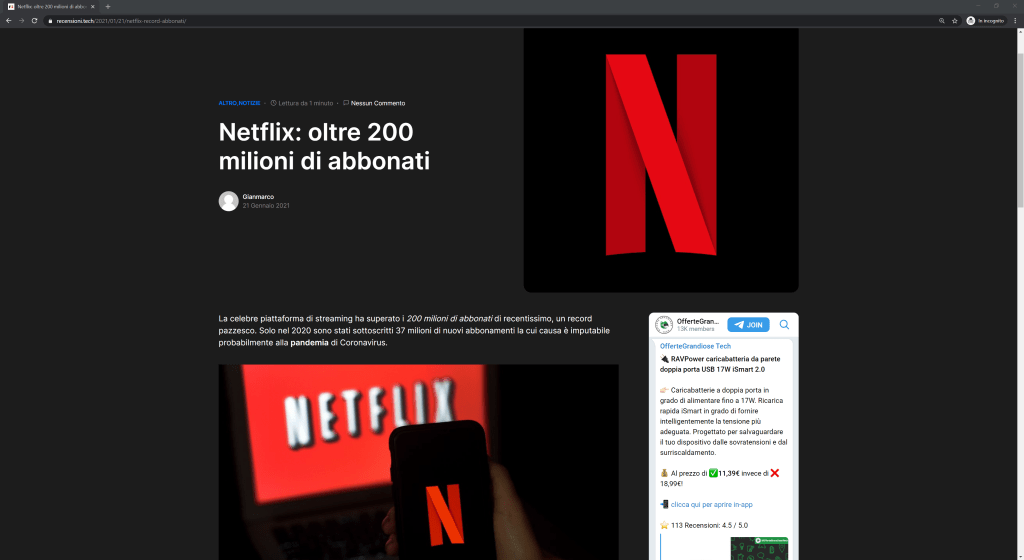Viewport: 1024px width, 560px height.
Task: Search the OfferteGrandiose Telegram widget
Action: (784, 324)
